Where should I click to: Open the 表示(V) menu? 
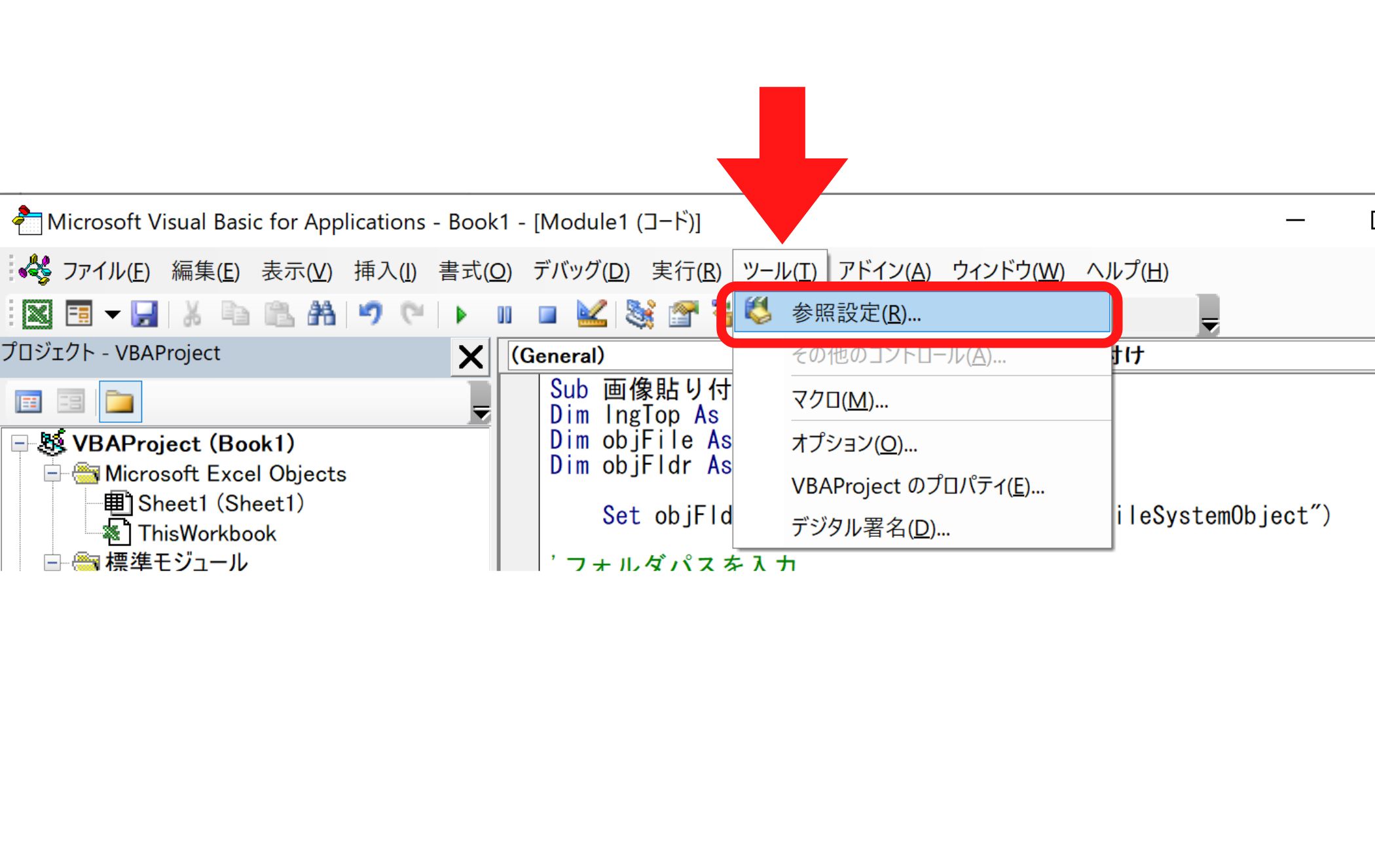click(297, 271)
